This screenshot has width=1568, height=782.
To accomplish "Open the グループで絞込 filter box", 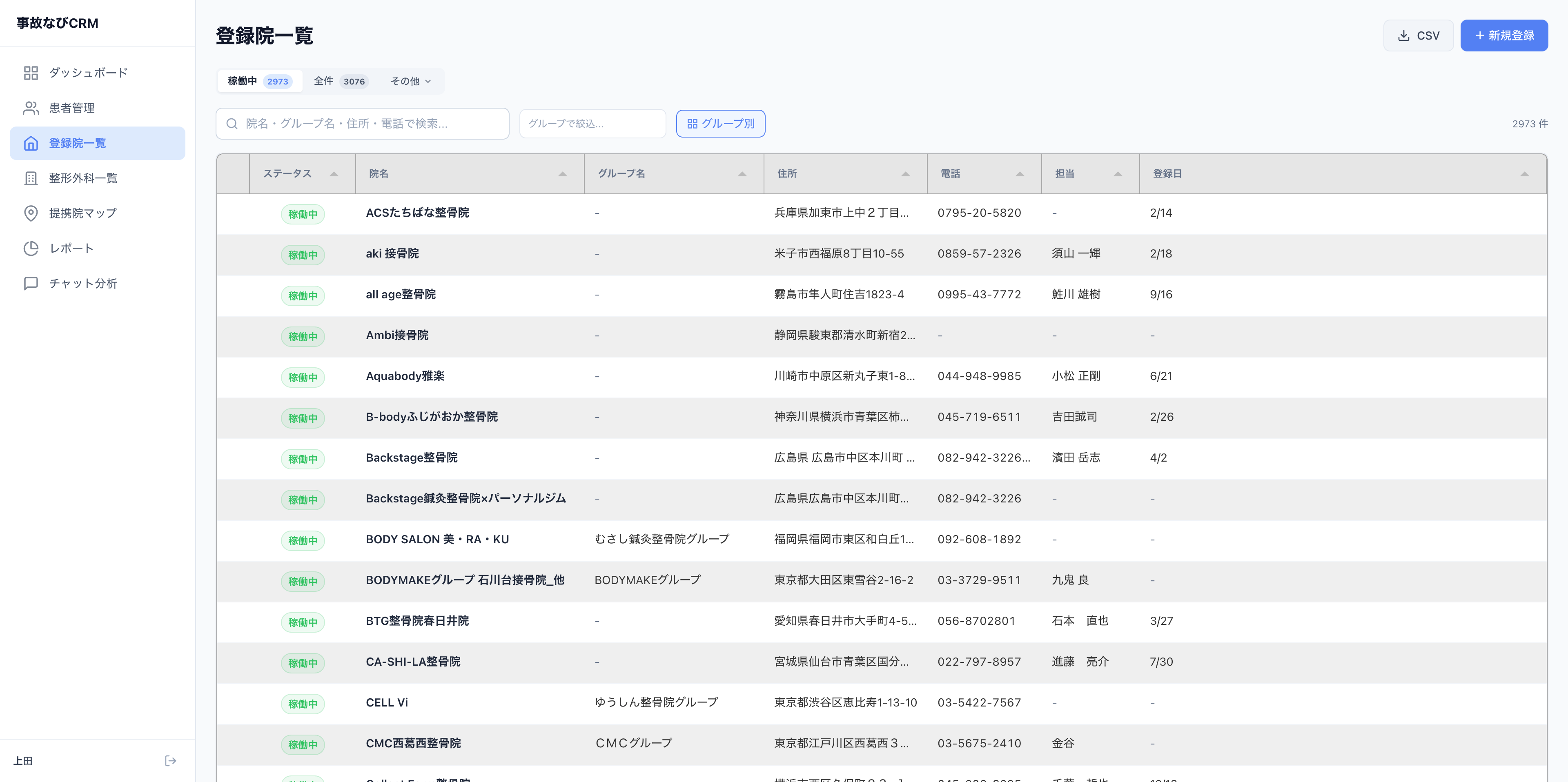I will pos(592,124).
